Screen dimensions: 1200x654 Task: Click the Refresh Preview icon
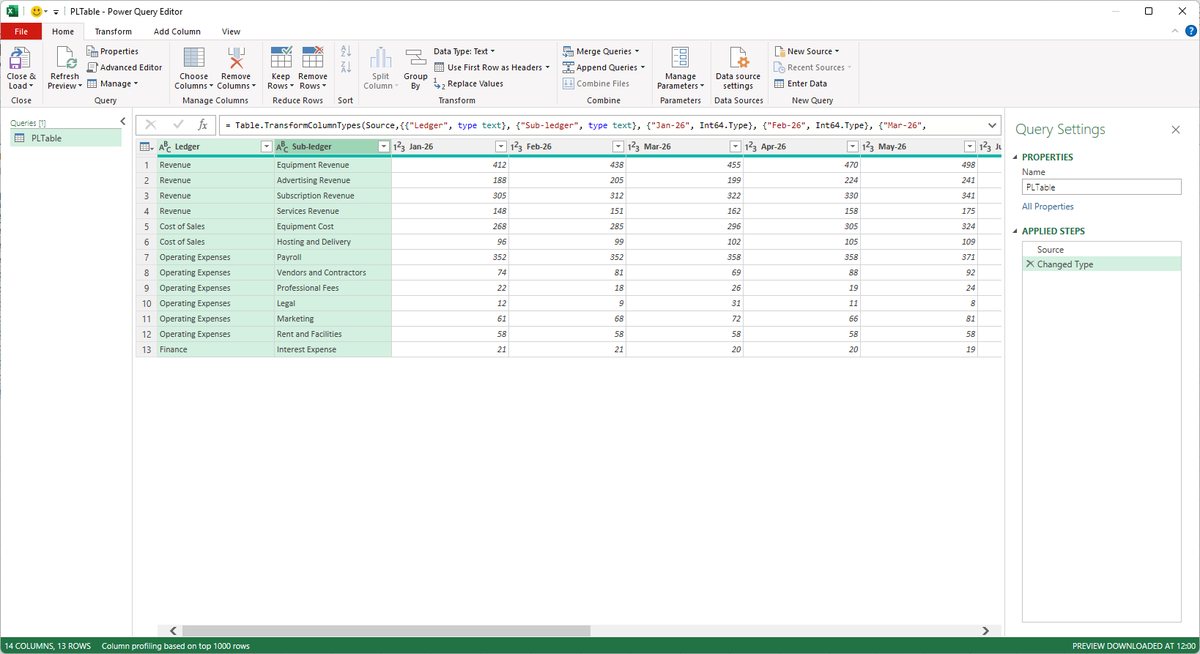coord(64,58)
